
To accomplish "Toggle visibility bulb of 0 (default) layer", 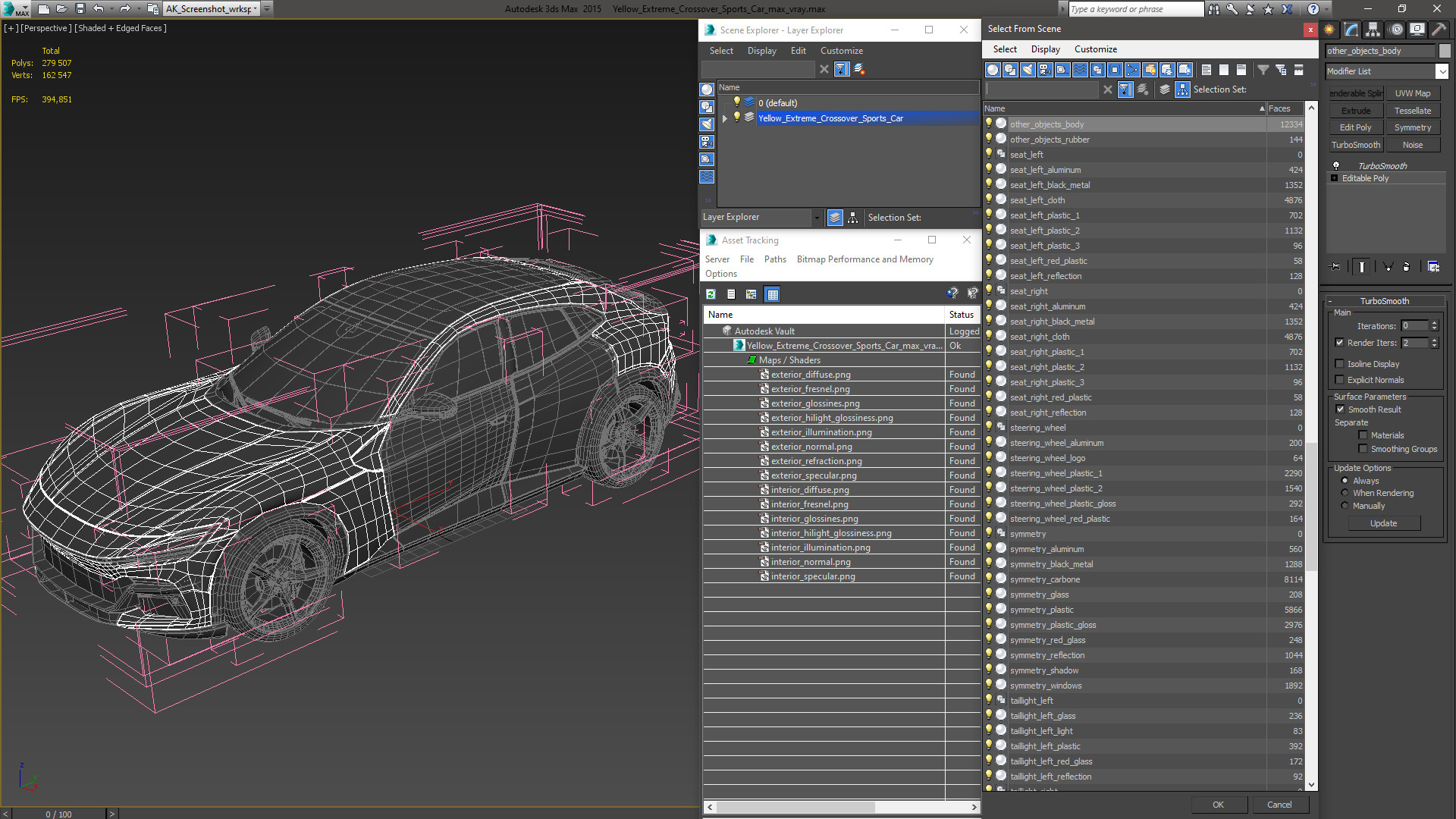I will (736, 102).
